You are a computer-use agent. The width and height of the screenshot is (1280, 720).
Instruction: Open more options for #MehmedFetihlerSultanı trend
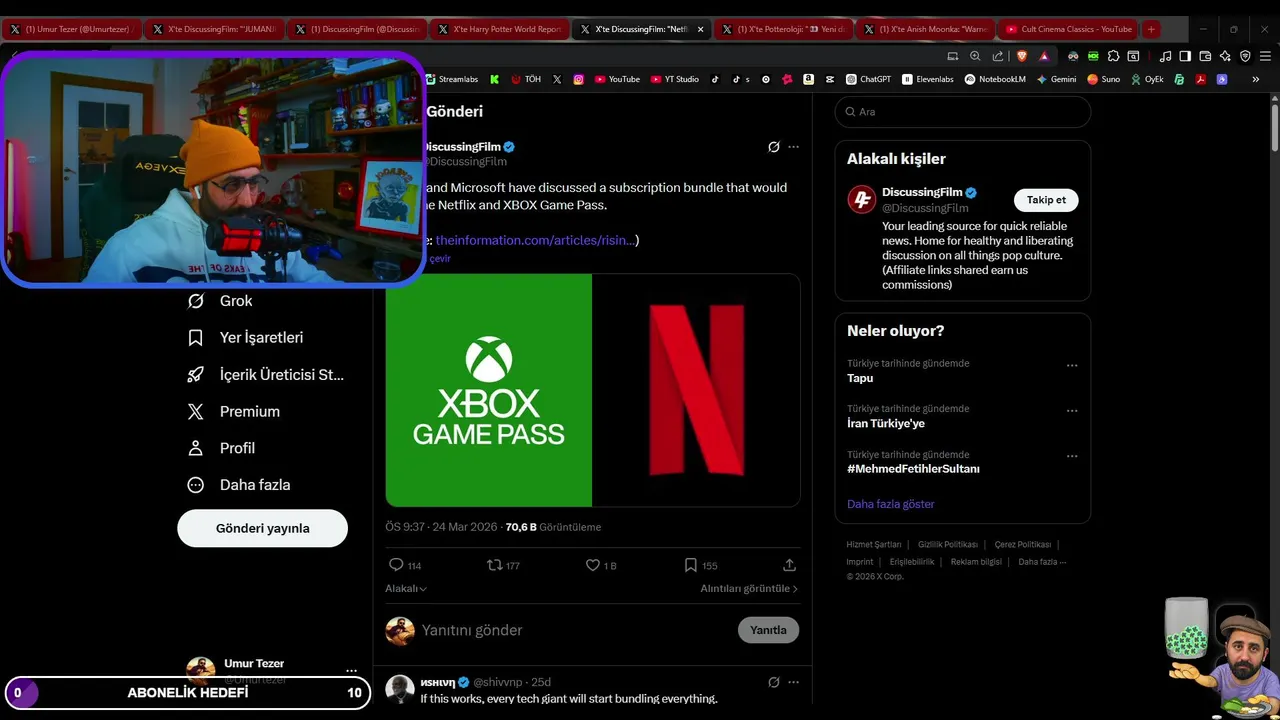click(x=1072, y=456)
